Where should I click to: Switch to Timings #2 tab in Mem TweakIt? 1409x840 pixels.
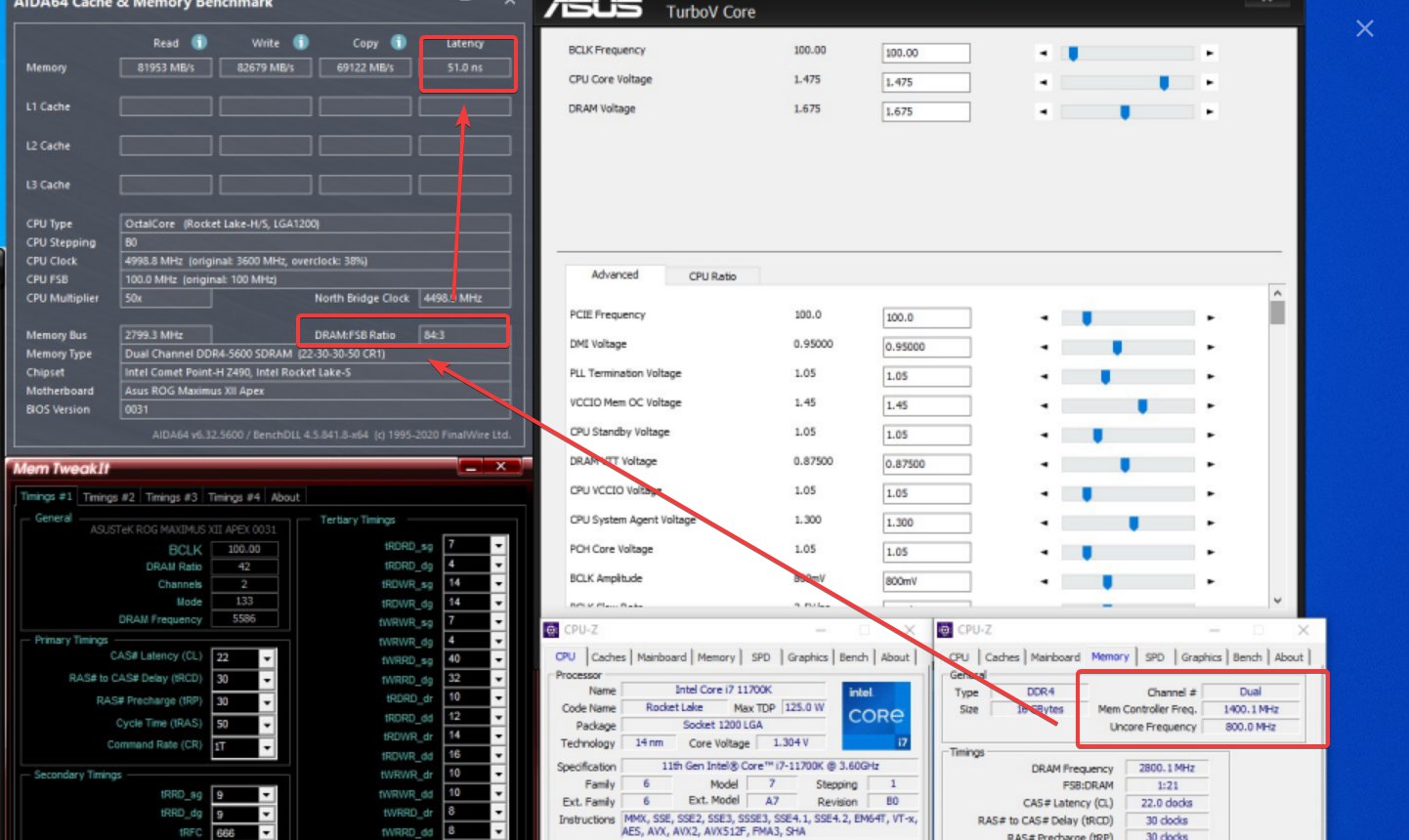pos(108,497)
